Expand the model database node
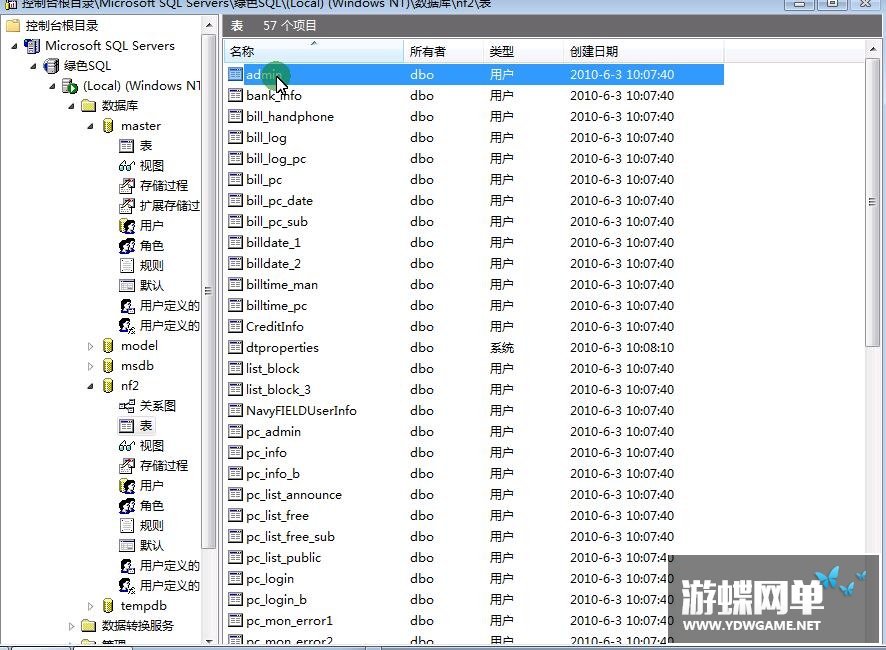886x650 pixels. pyautogui.click(x=90, y=346)
